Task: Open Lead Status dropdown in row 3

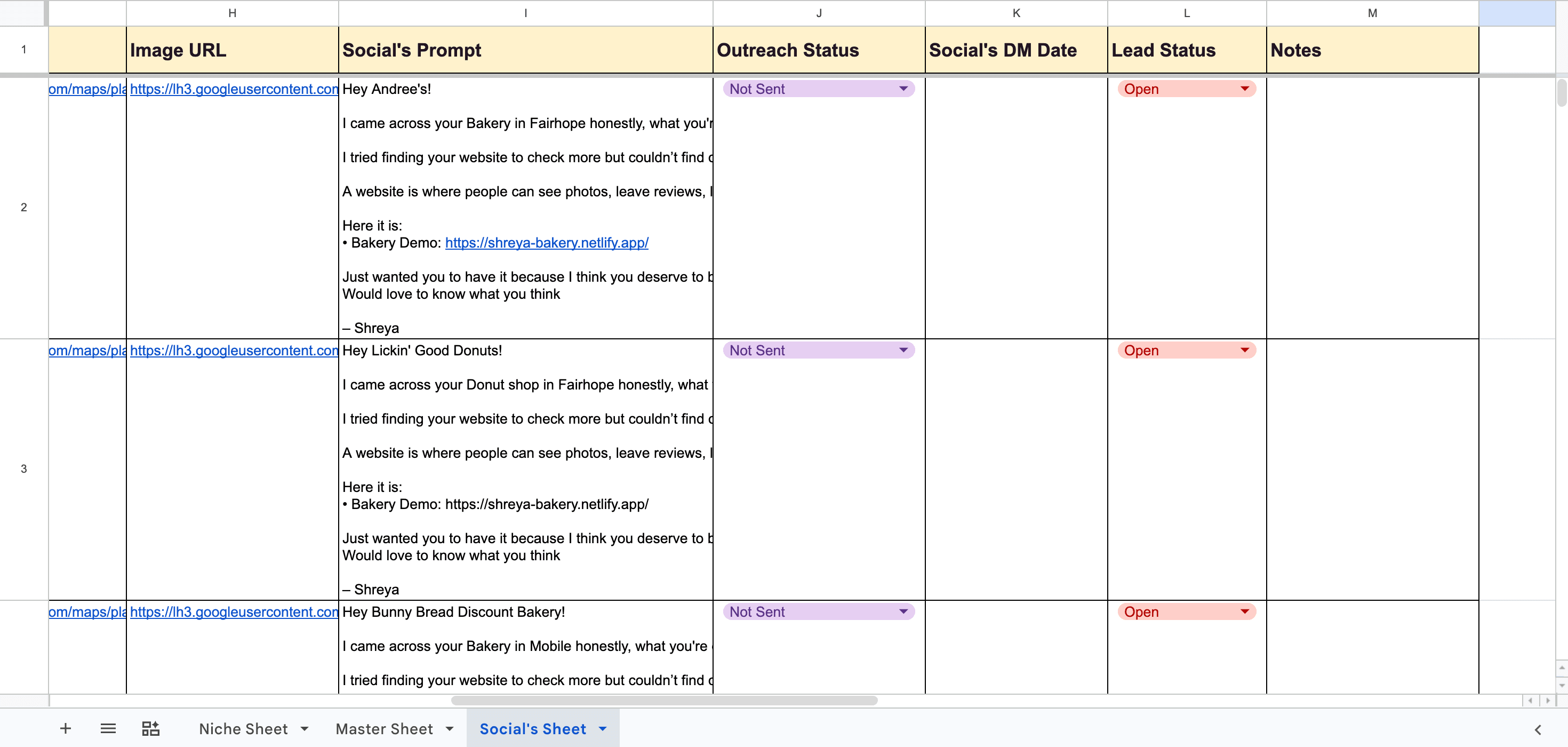Action: tap(1186, 350)
